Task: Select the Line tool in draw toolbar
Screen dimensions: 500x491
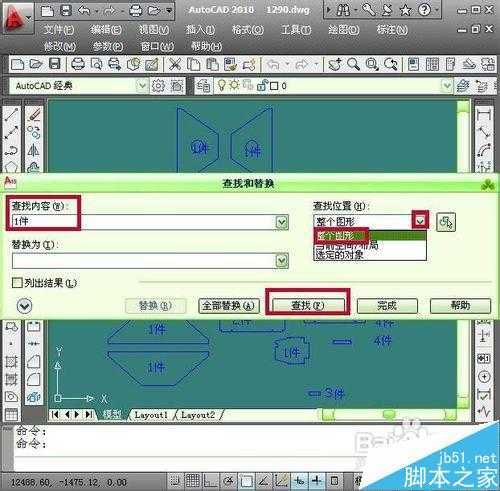Action: pos(11,114)
